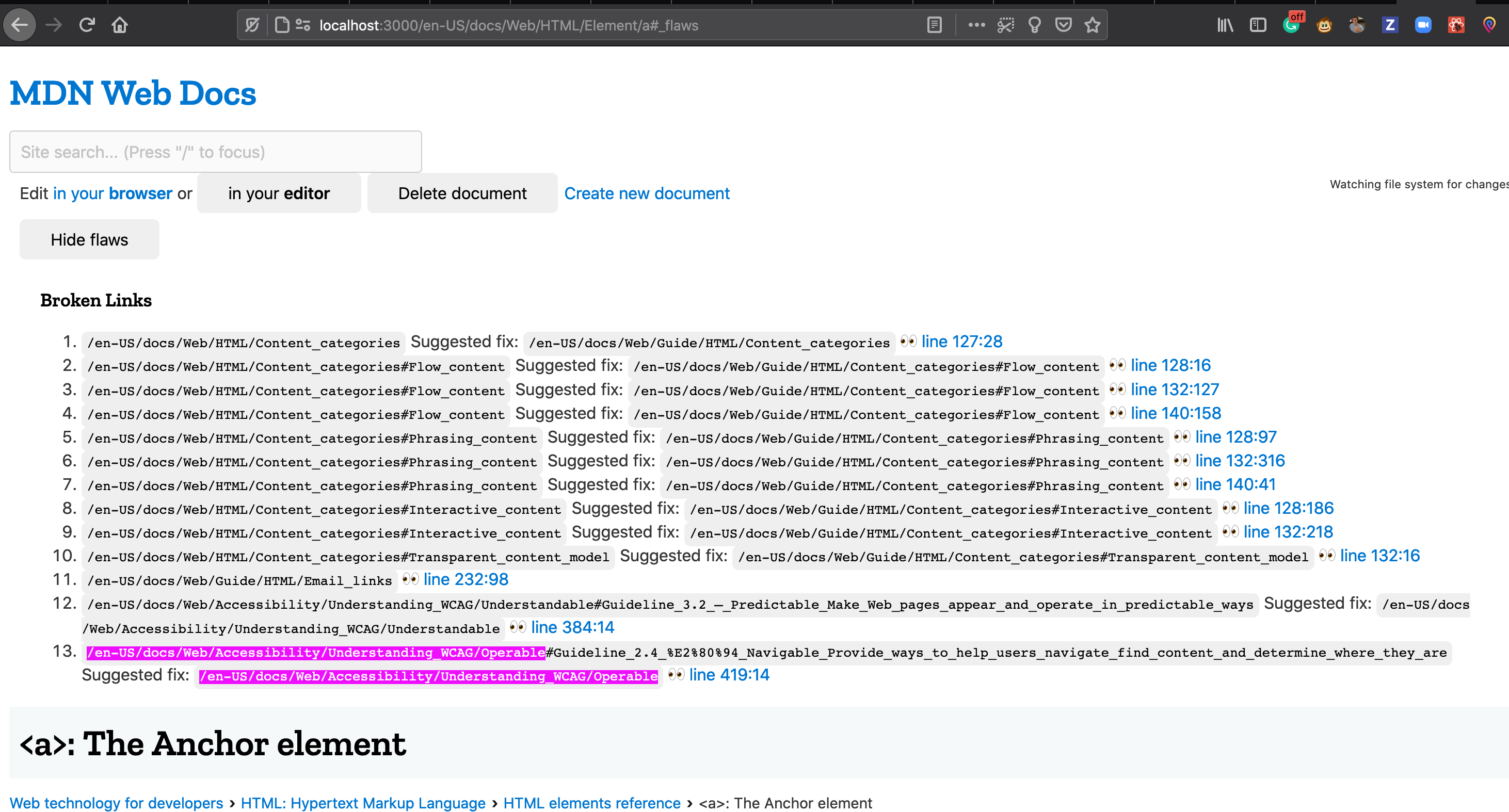Screen dimensions: 1509x812
Task: Open the avatar photo extension icon
Action: pos(1357,25)
